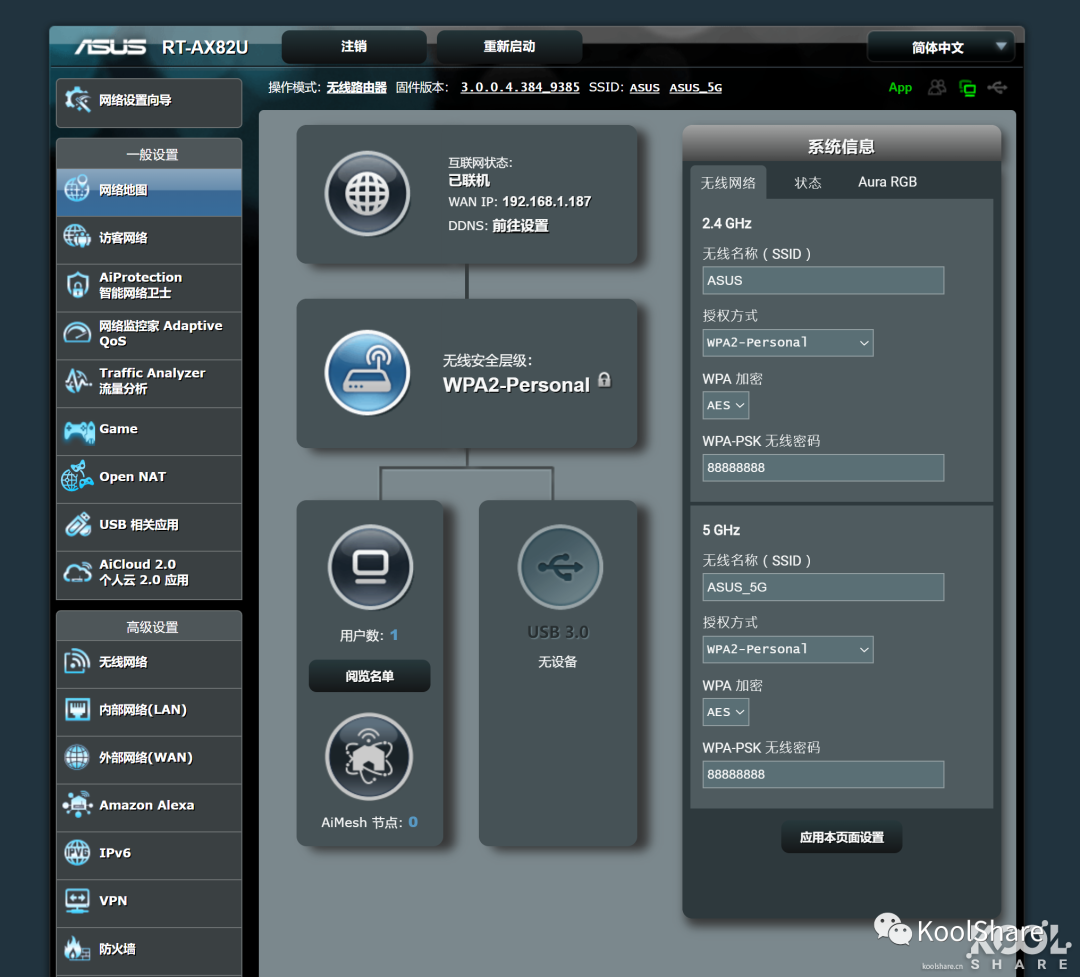Click the AiMesh node count 0
1080x977 pixels.
pos(413,821)
